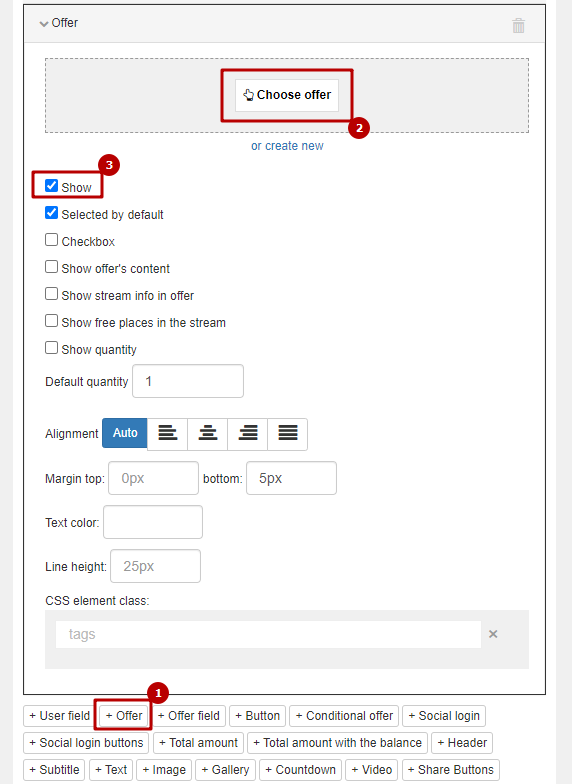This screenshot has width=572, height=784.
Task: Tick the Show quantity checkbox
Action: click(x=52, y=348)
